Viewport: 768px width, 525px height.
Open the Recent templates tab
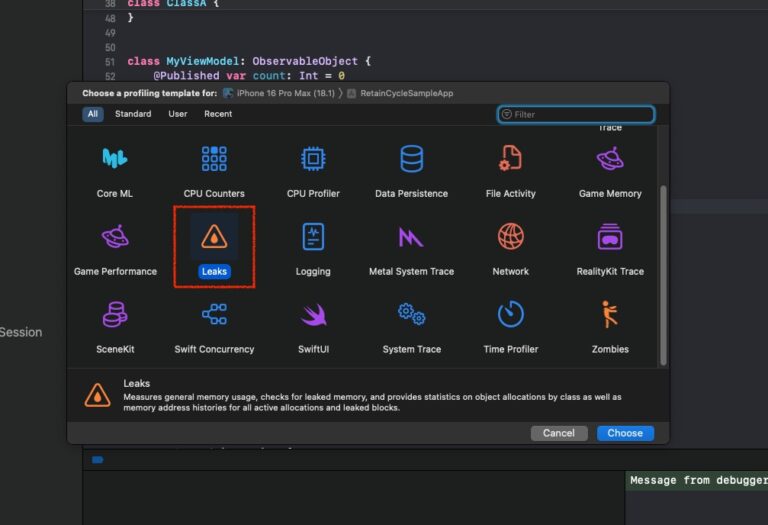(x=218, y=114)
